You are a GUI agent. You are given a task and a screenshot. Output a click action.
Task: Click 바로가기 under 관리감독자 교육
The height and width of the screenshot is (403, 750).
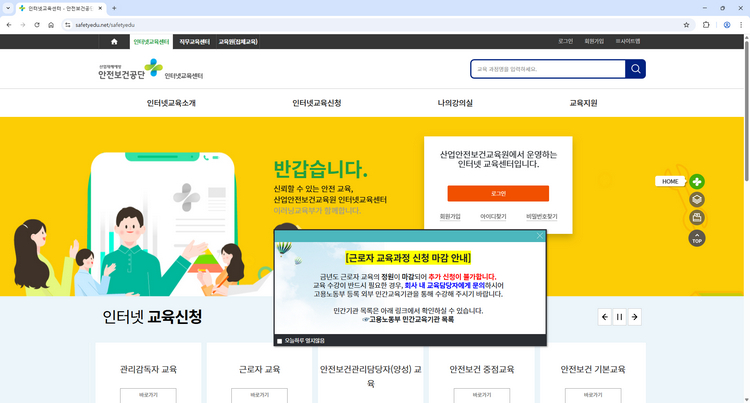(x=148, y=395)
